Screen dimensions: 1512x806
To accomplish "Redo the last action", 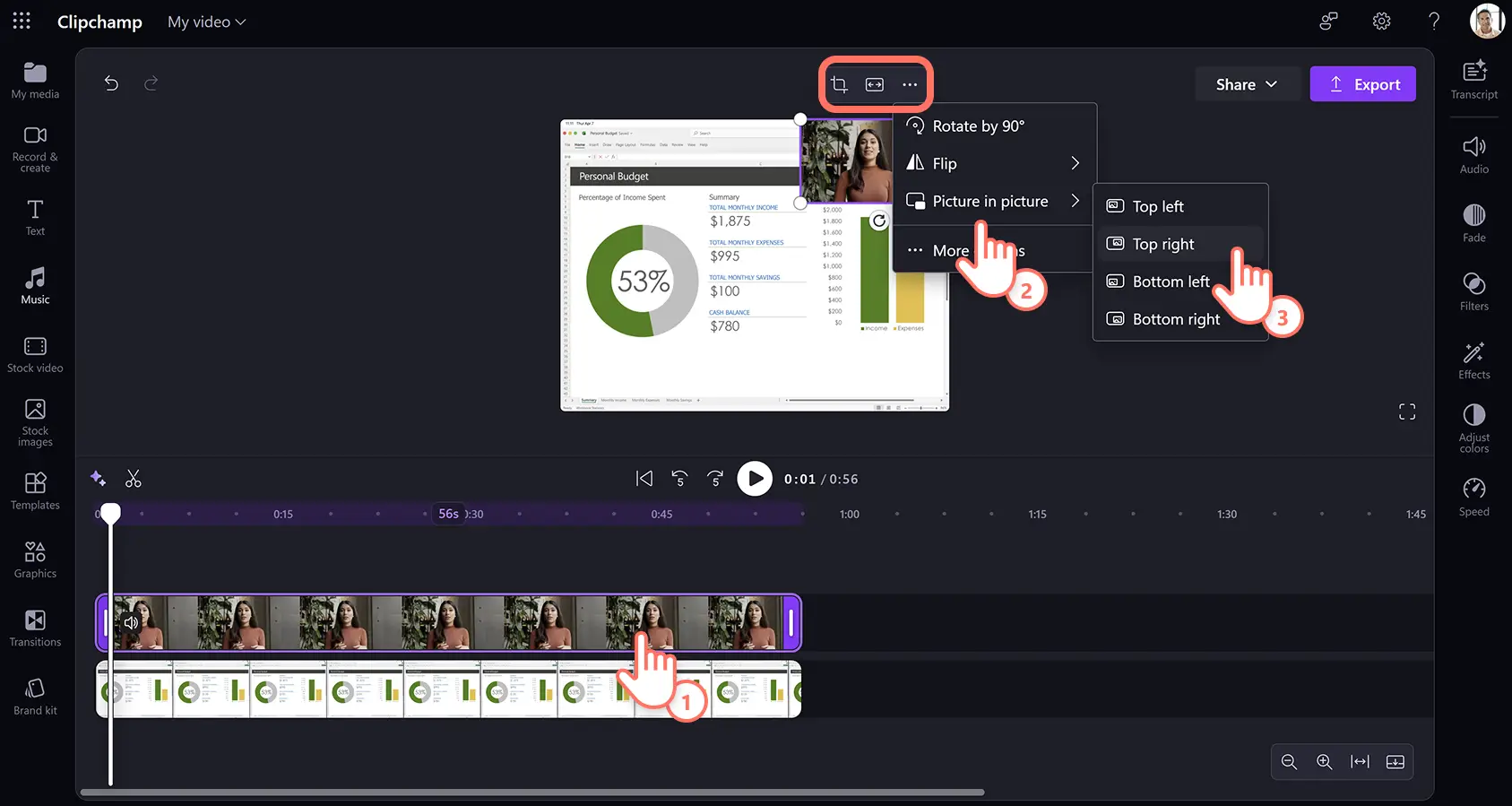I will click(151, 83).
